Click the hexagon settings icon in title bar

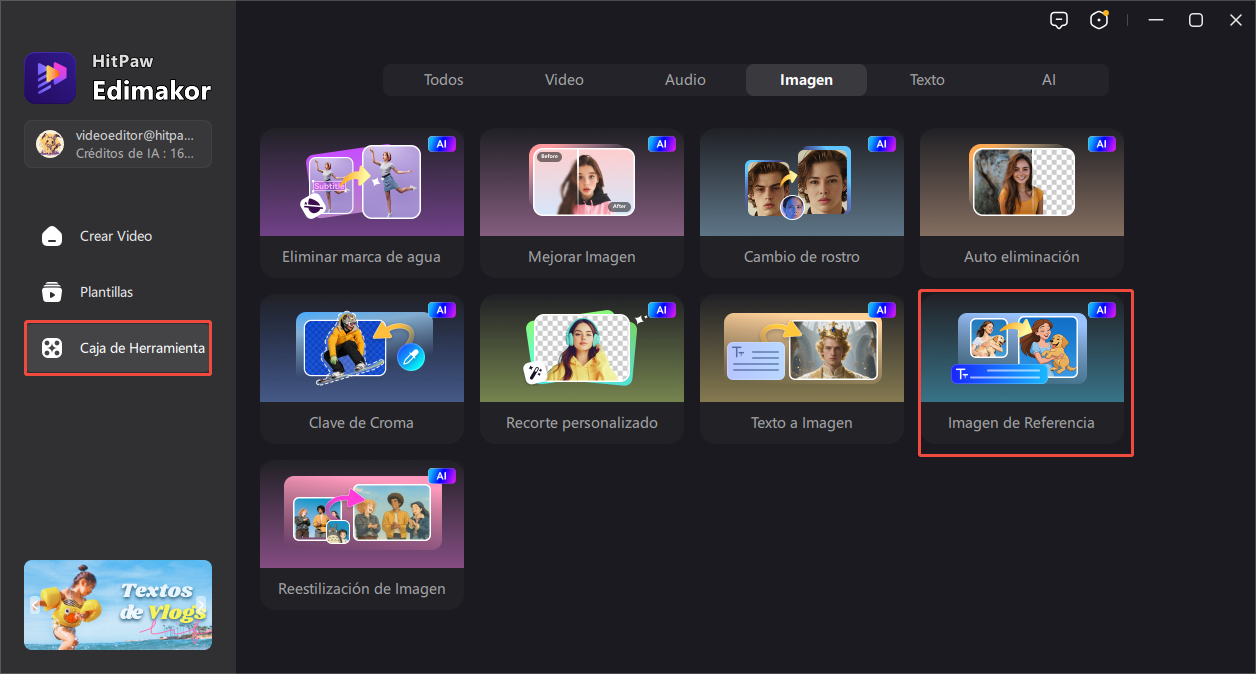pyautogui.click(x=1099, y=20)
